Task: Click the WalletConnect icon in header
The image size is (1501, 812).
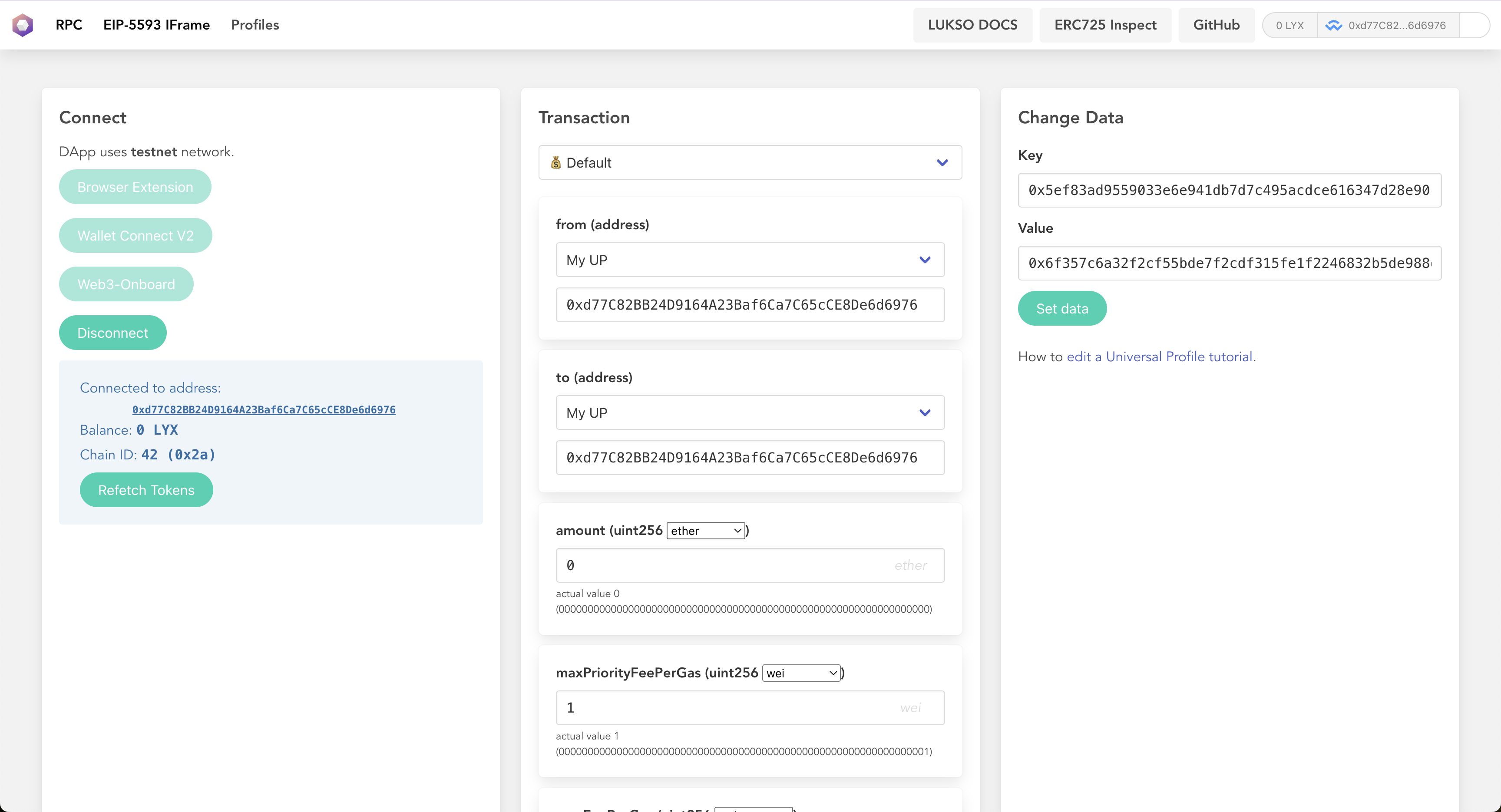Action: click(1334, 26)
